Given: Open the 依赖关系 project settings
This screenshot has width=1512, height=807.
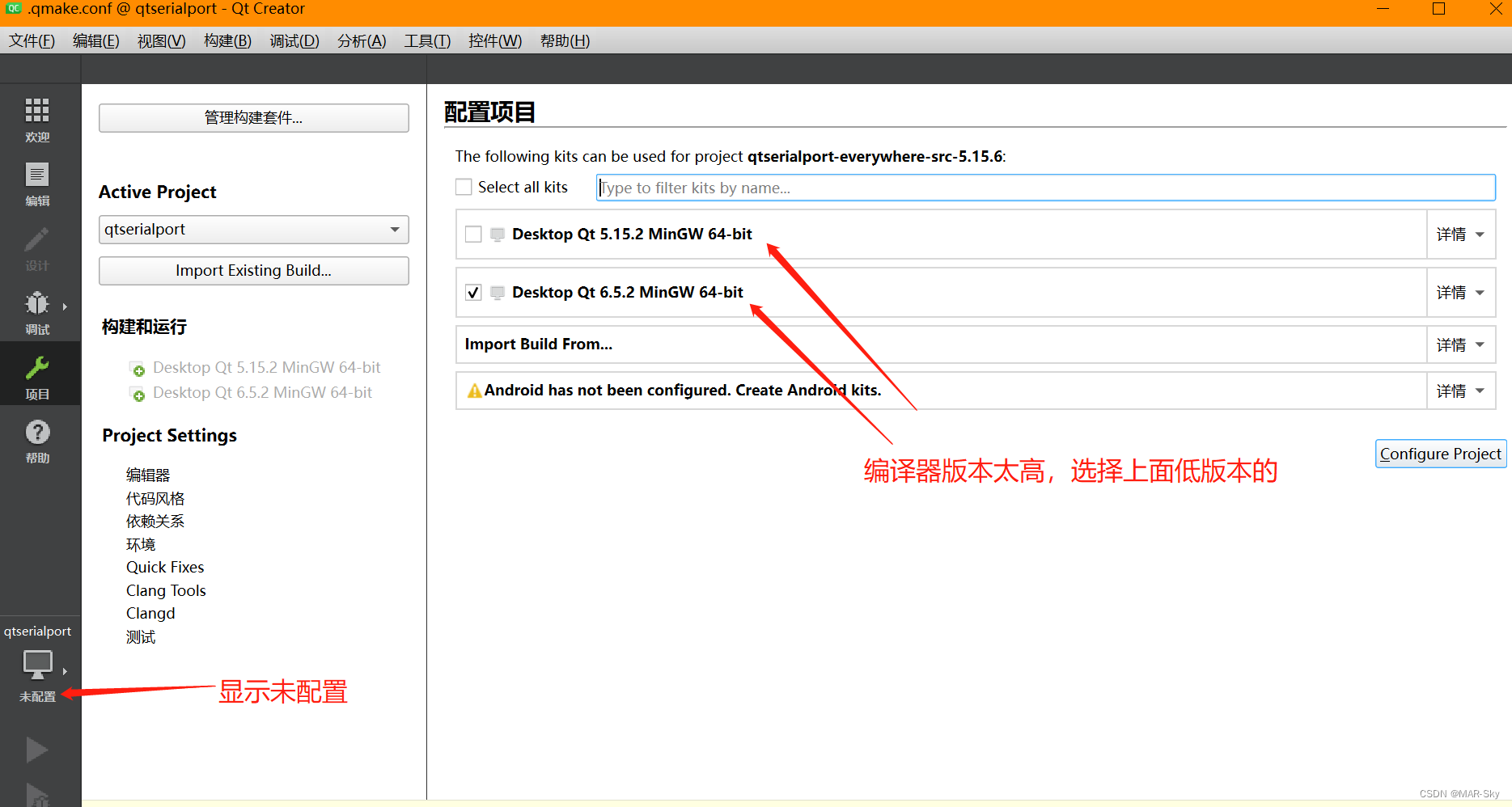Looking at the screenshot, I should tap(155, 521).
